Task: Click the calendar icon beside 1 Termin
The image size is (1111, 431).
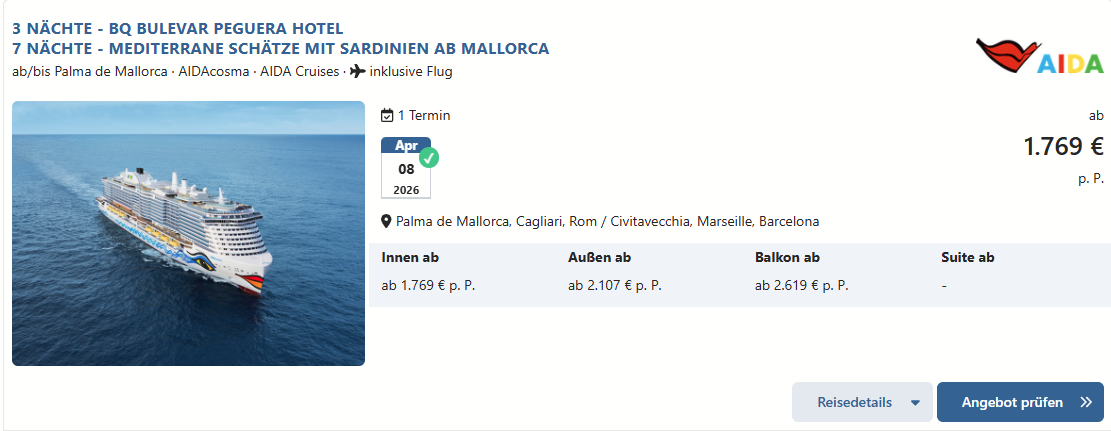Action: 387,116
